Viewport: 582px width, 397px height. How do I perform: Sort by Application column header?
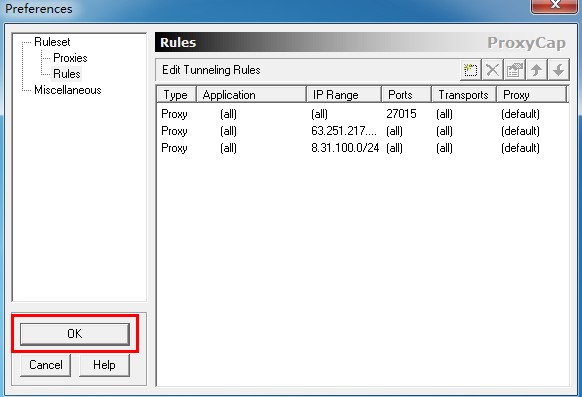tap(251, 95)
